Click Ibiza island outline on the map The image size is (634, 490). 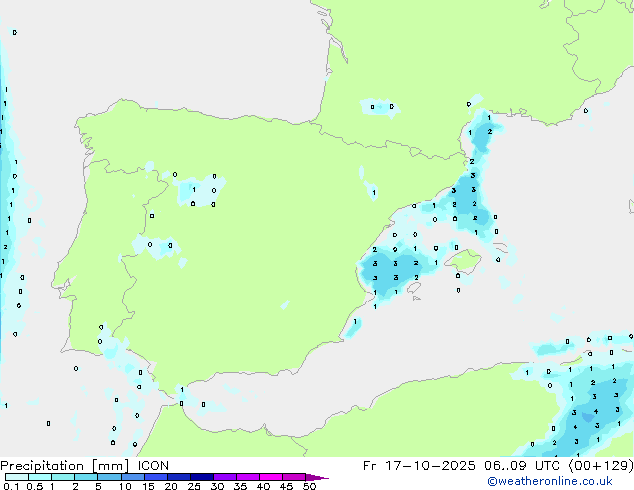click(x=414, y=287)
